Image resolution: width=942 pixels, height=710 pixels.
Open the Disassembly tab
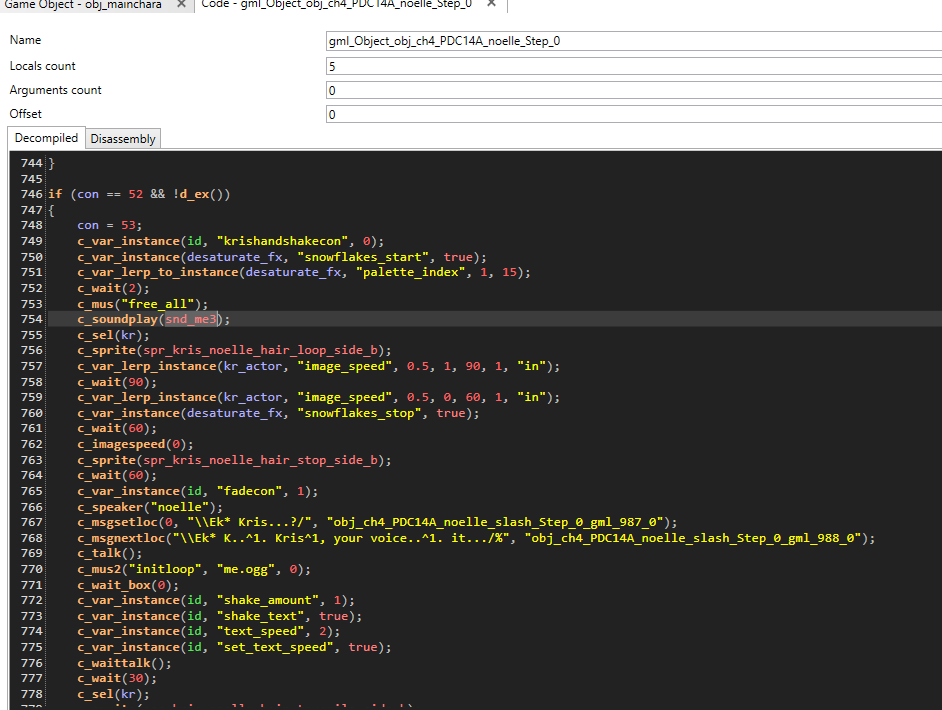point(123,139)
